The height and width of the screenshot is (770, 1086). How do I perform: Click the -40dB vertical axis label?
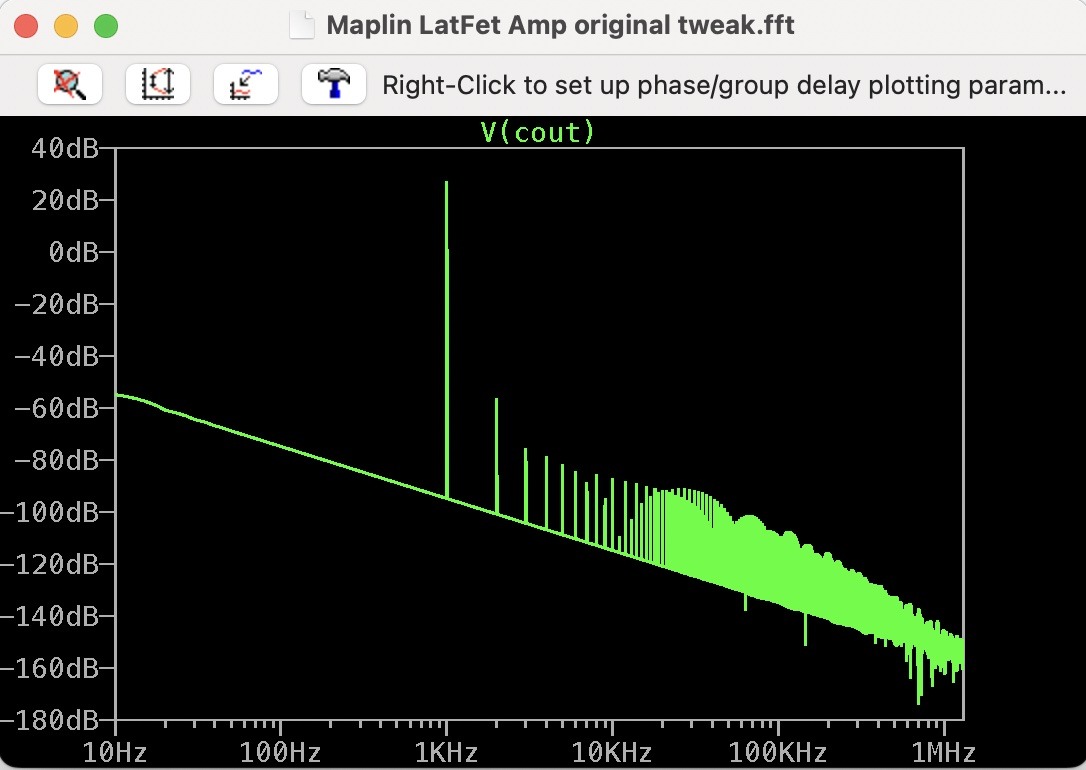pyautogui.click(x=57, y=356)
